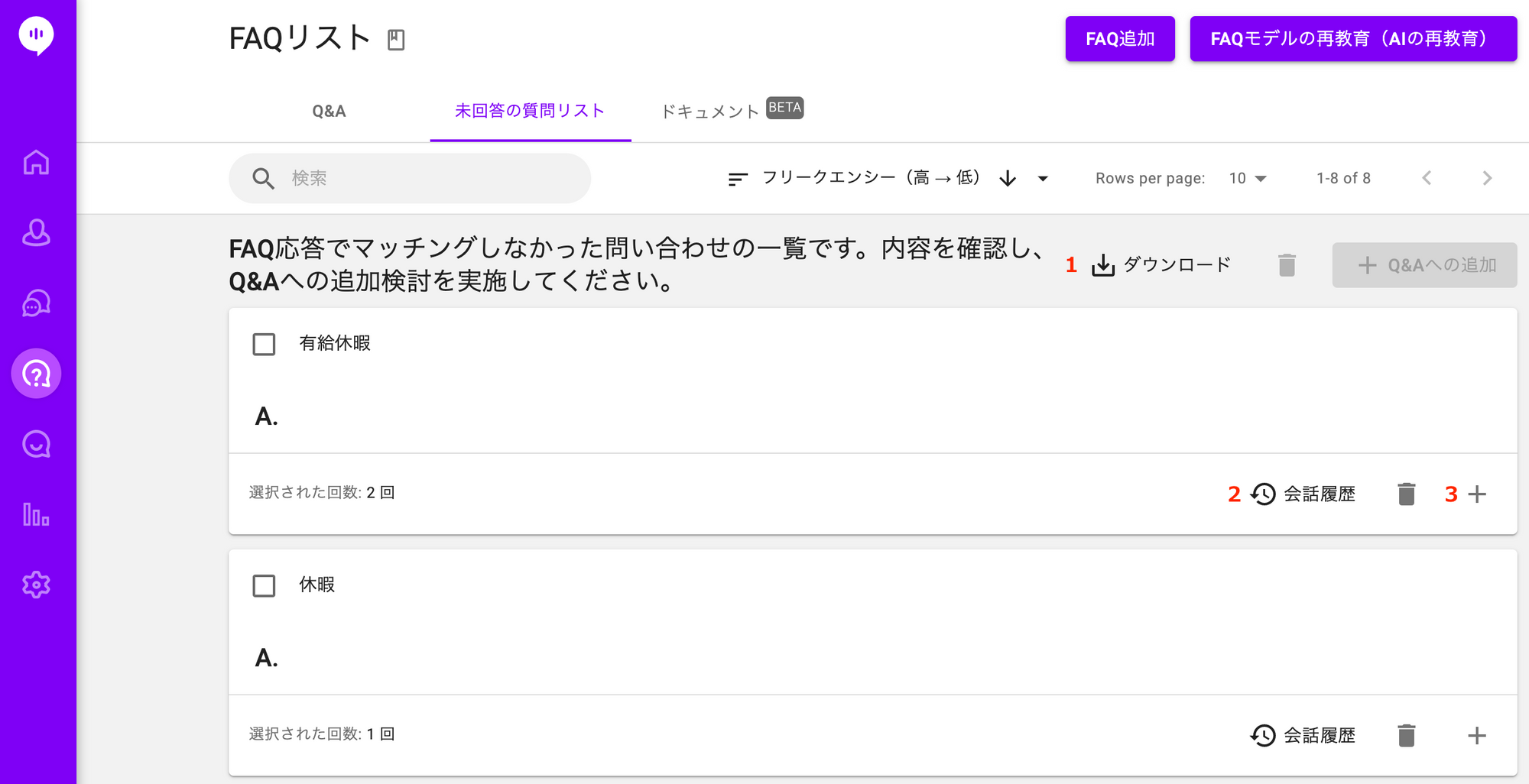Open the chat support headset icon in sidebar
This screenshot has height=784, width=1529.
click(36, 303)
